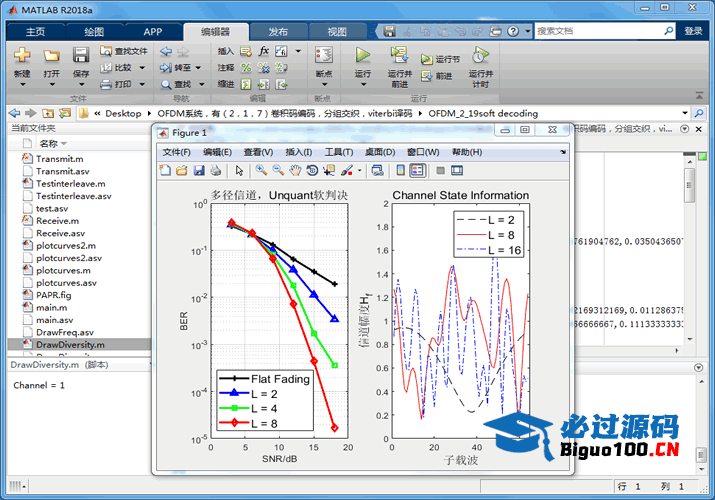
Task: Click the Zoom In tool in Figure 1
Action: point(261,170)
